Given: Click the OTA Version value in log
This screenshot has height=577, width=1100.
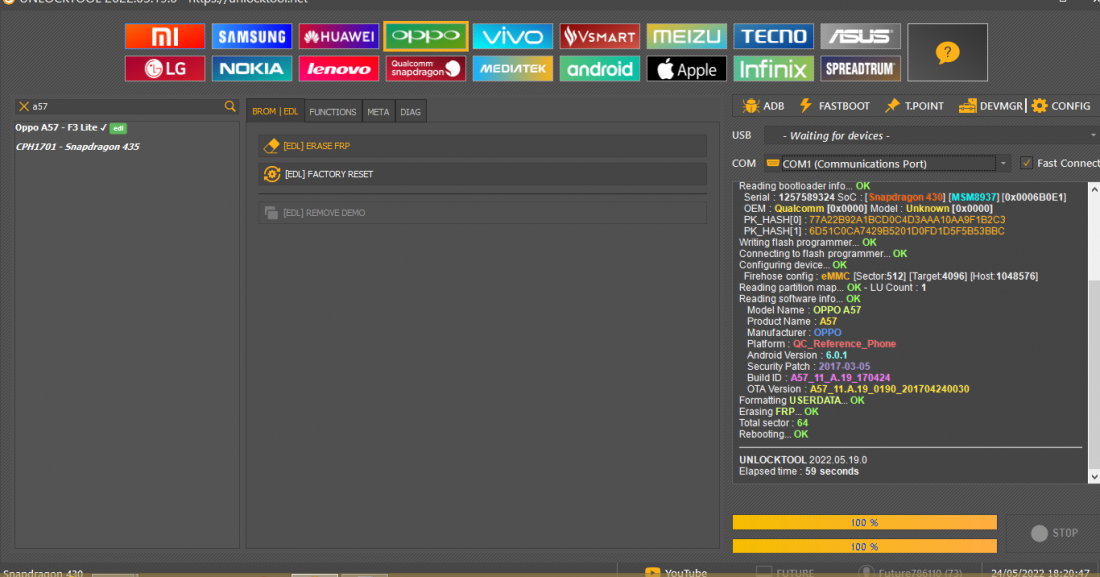Looking at the screenshot, I should click(x=890, y=389).
